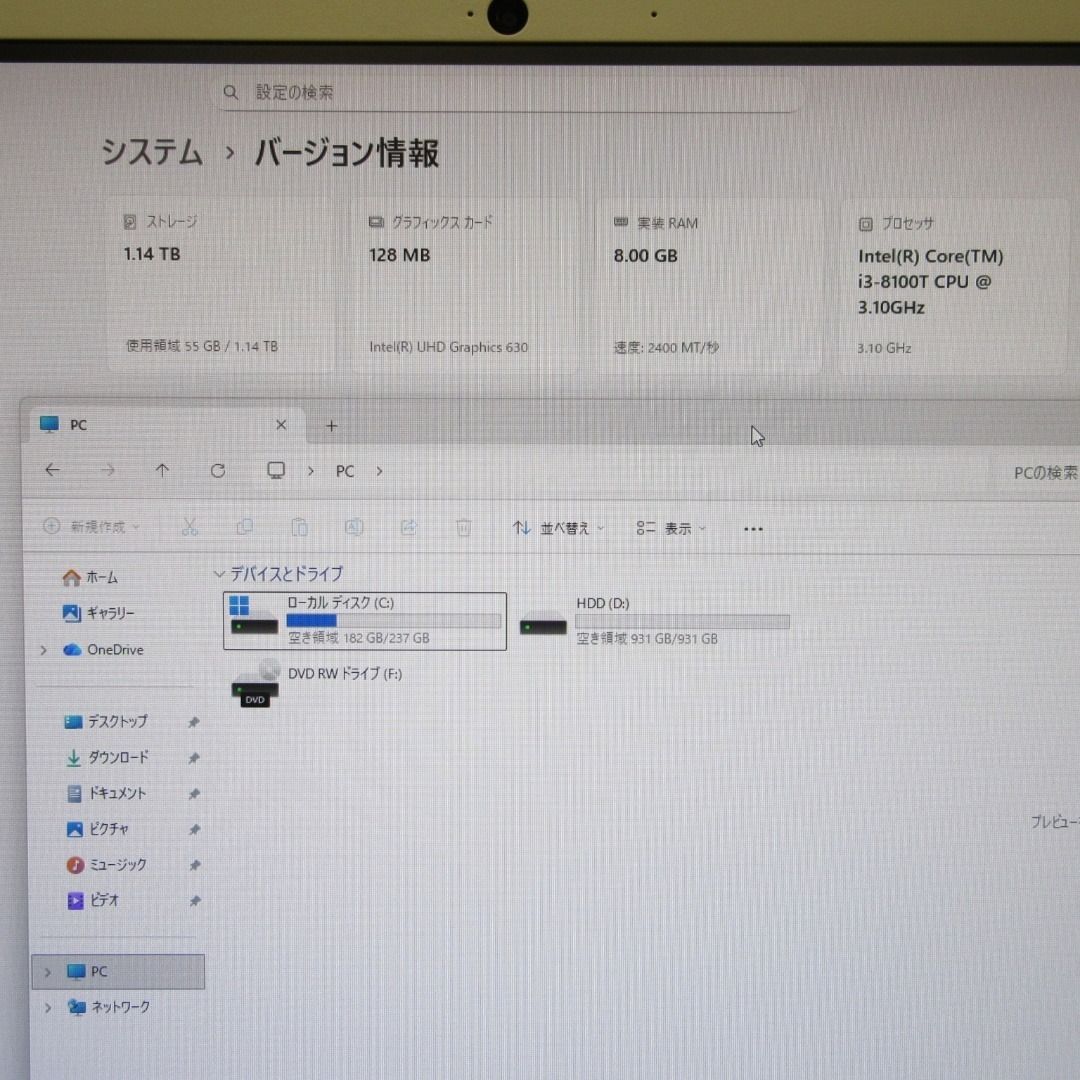The width and height of the screenshot is (1080, 1080).
Task: Open the 新規作成 new item menu
Action: pyautogui.click(x=90, y=527)
